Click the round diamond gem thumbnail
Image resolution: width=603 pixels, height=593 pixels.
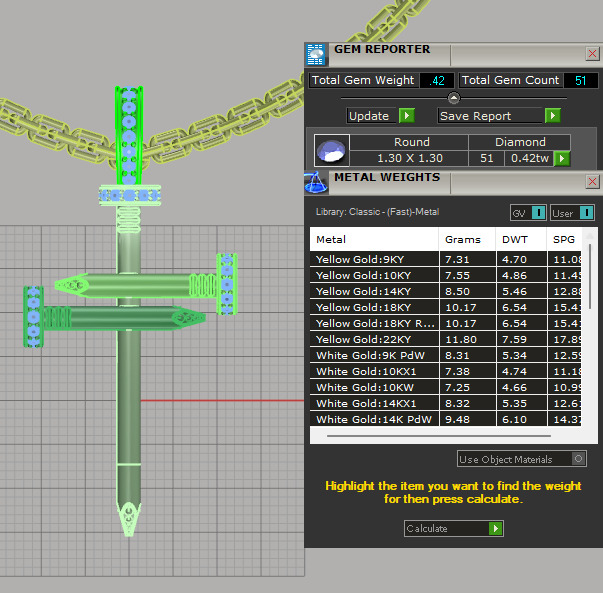click(331, 150)
